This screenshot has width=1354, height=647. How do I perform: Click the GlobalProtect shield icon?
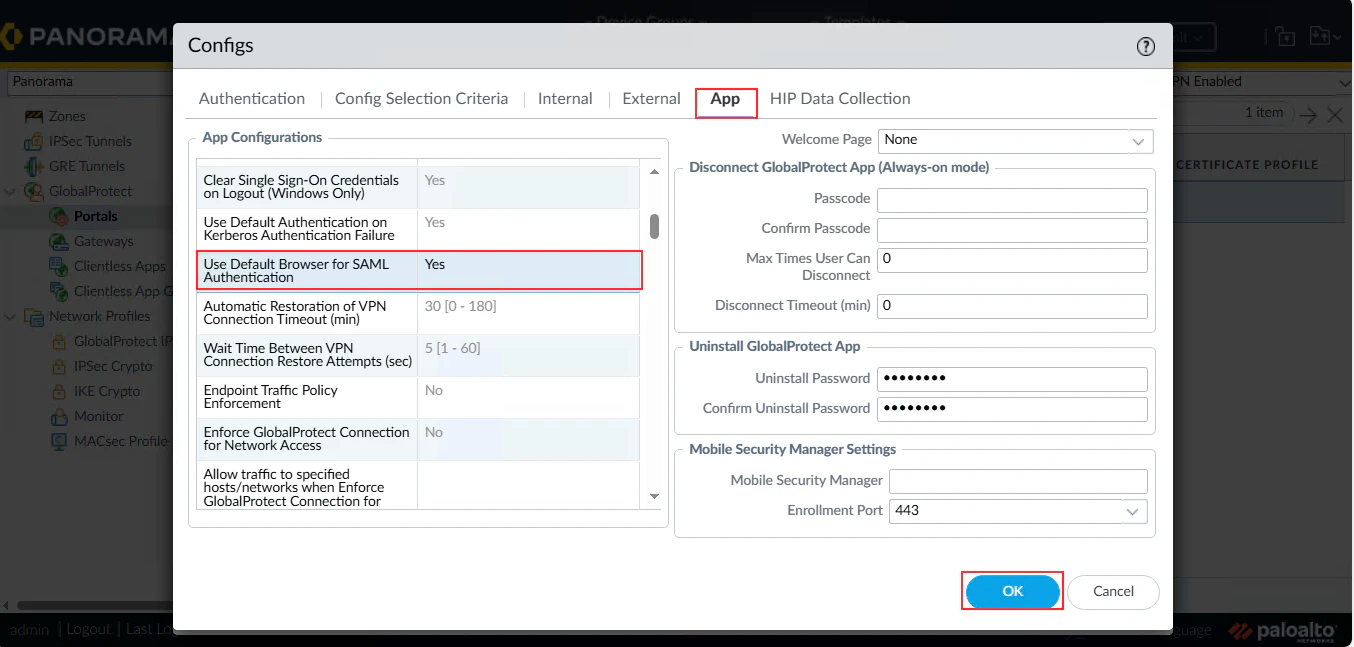34,191
